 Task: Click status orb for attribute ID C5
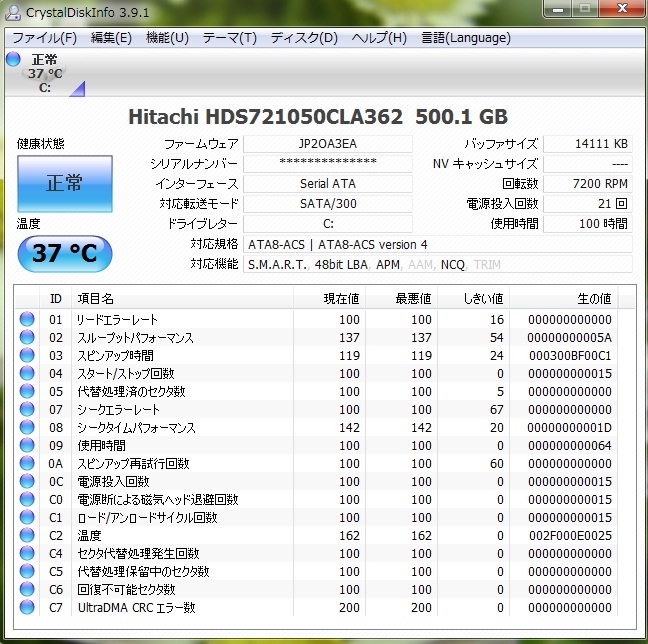coord(26,572)
